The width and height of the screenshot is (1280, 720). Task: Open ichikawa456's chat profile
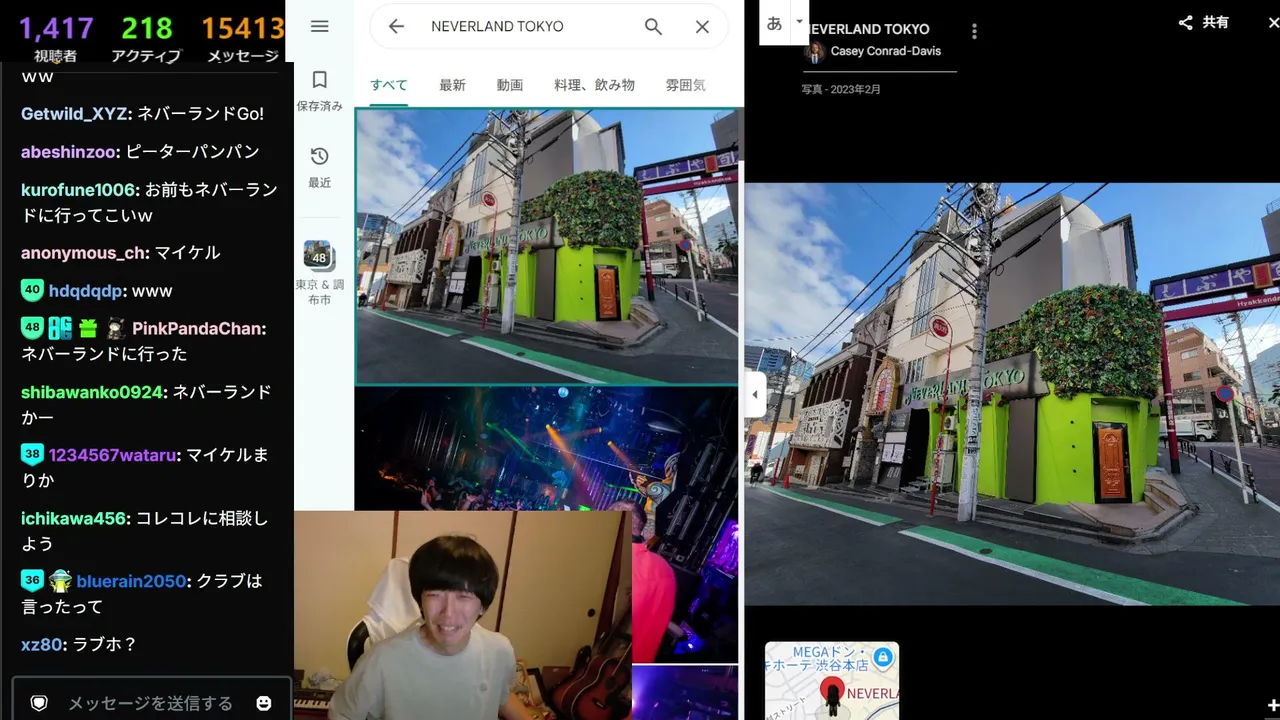coord(75,518)
